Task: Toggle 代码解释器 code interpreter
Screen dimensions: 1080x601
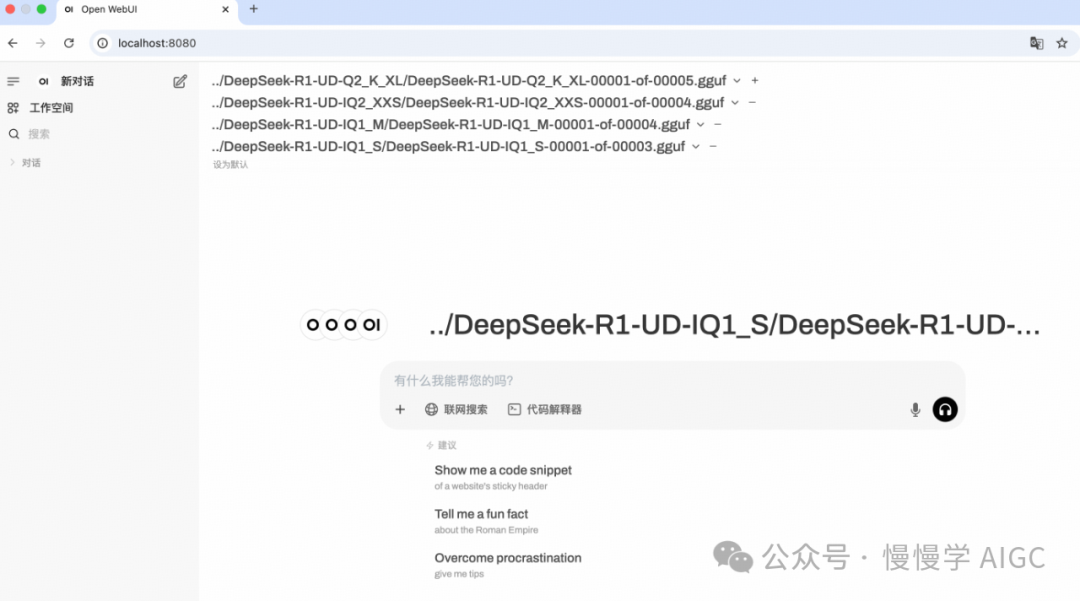Action: [x=545, y=410]
